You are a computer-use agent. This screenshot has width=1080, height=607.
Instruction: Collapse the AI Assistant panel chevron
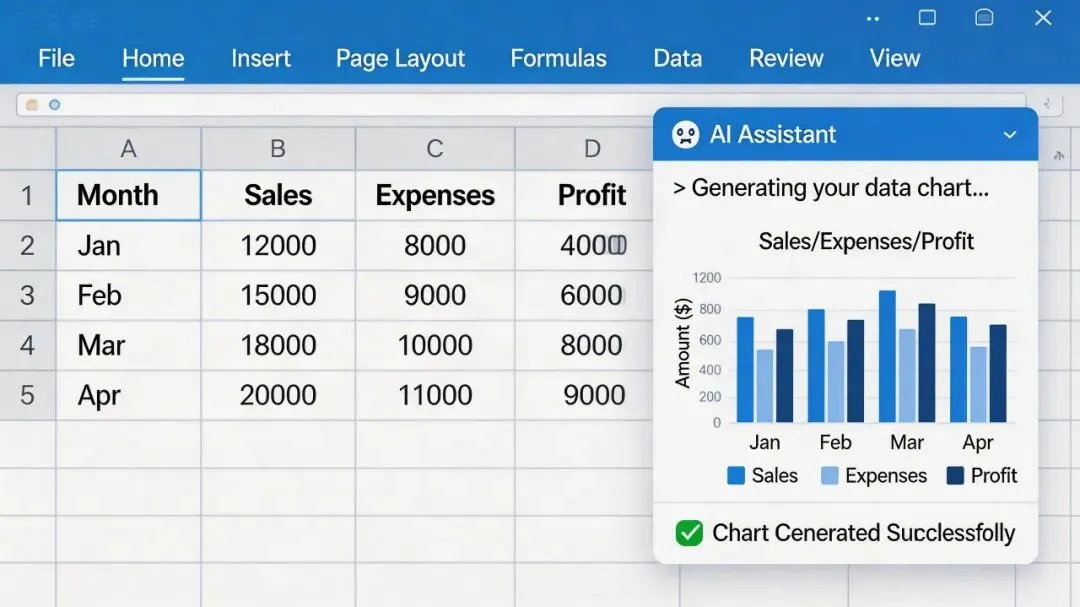(x=1010, y=135)
